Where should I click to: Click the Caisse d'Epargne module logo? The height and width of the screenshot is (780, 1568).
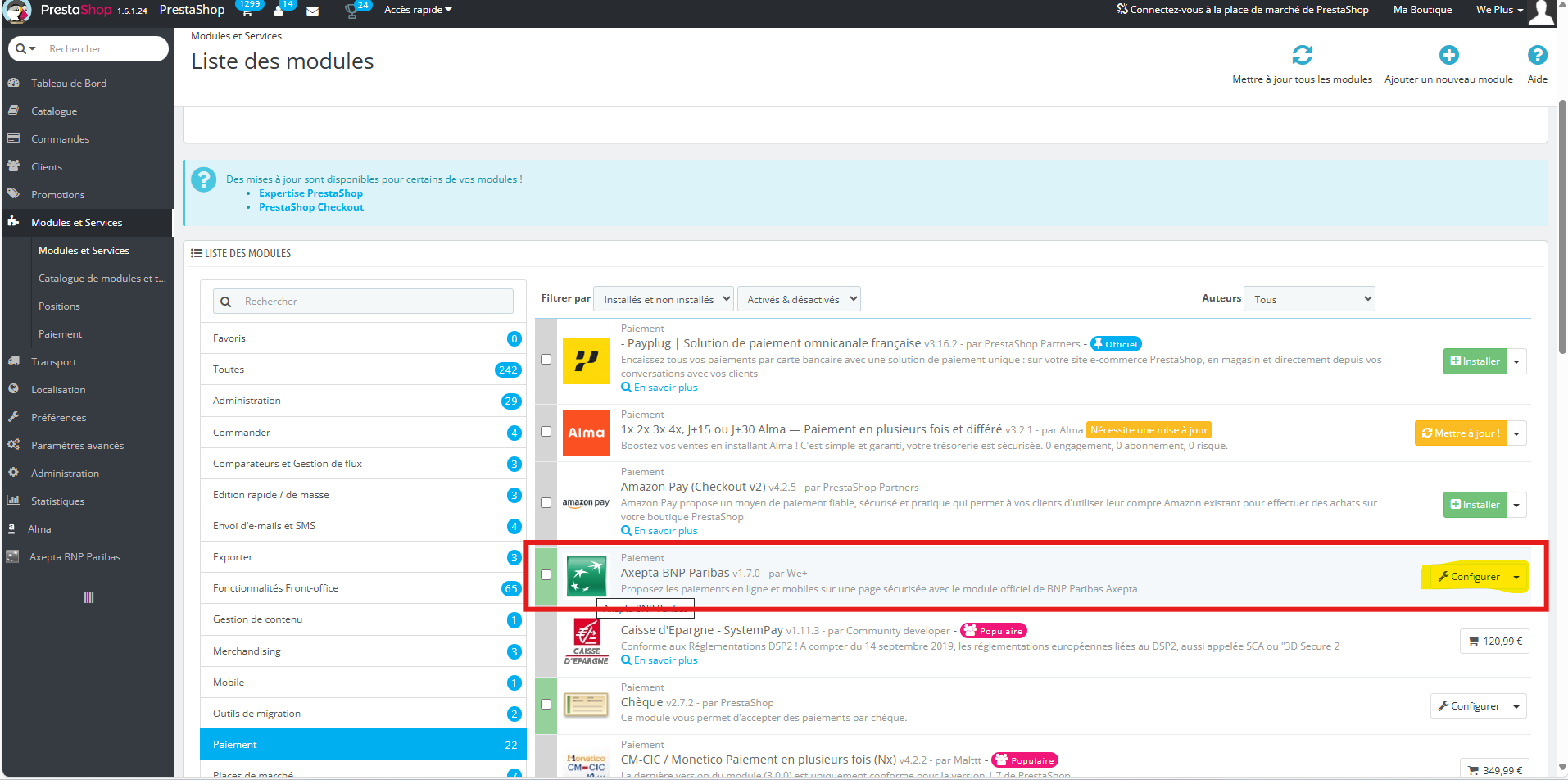pos(586,642)
